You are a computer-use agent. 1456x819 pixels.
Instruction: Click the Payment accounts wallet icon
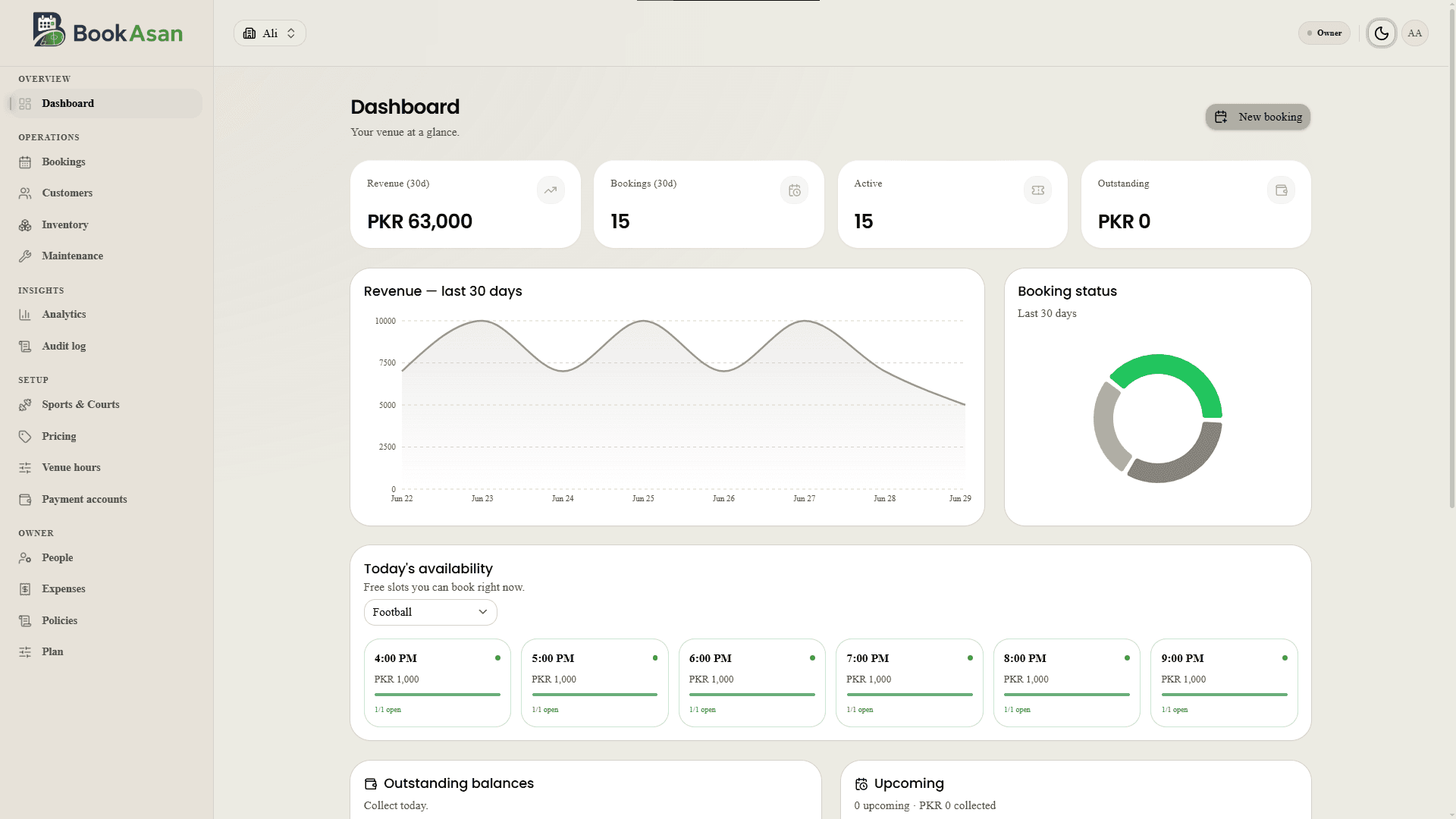(25, 500)
